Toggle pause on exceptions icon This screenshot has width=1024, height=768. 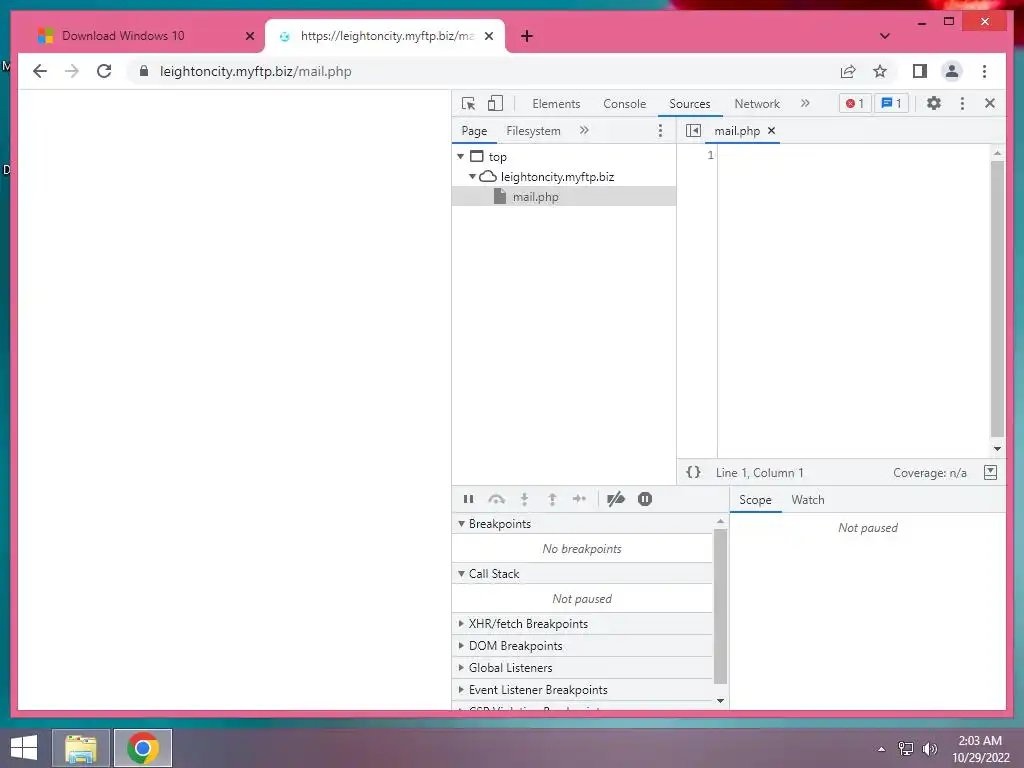pyautogui.click(x=645, y=499)
